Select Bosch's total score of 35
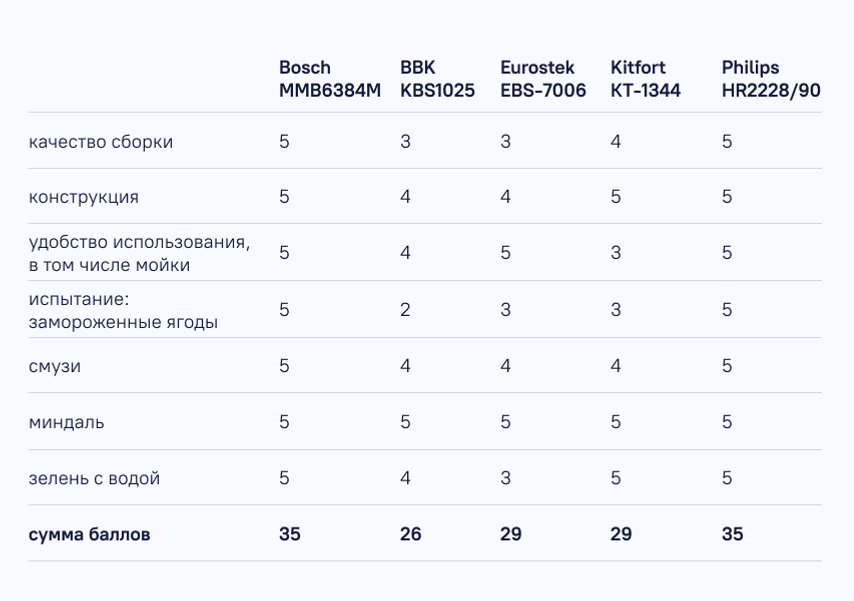854x601 pixels. click(x=290, y=534)
